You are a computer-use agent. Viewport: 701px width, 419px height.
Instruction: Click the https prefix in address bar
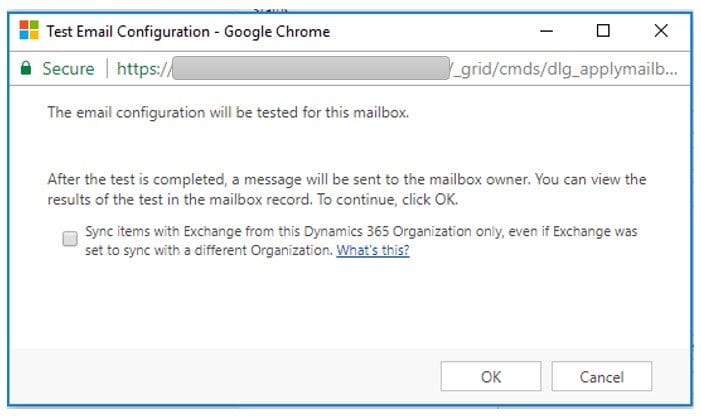(x=141, y=69)
